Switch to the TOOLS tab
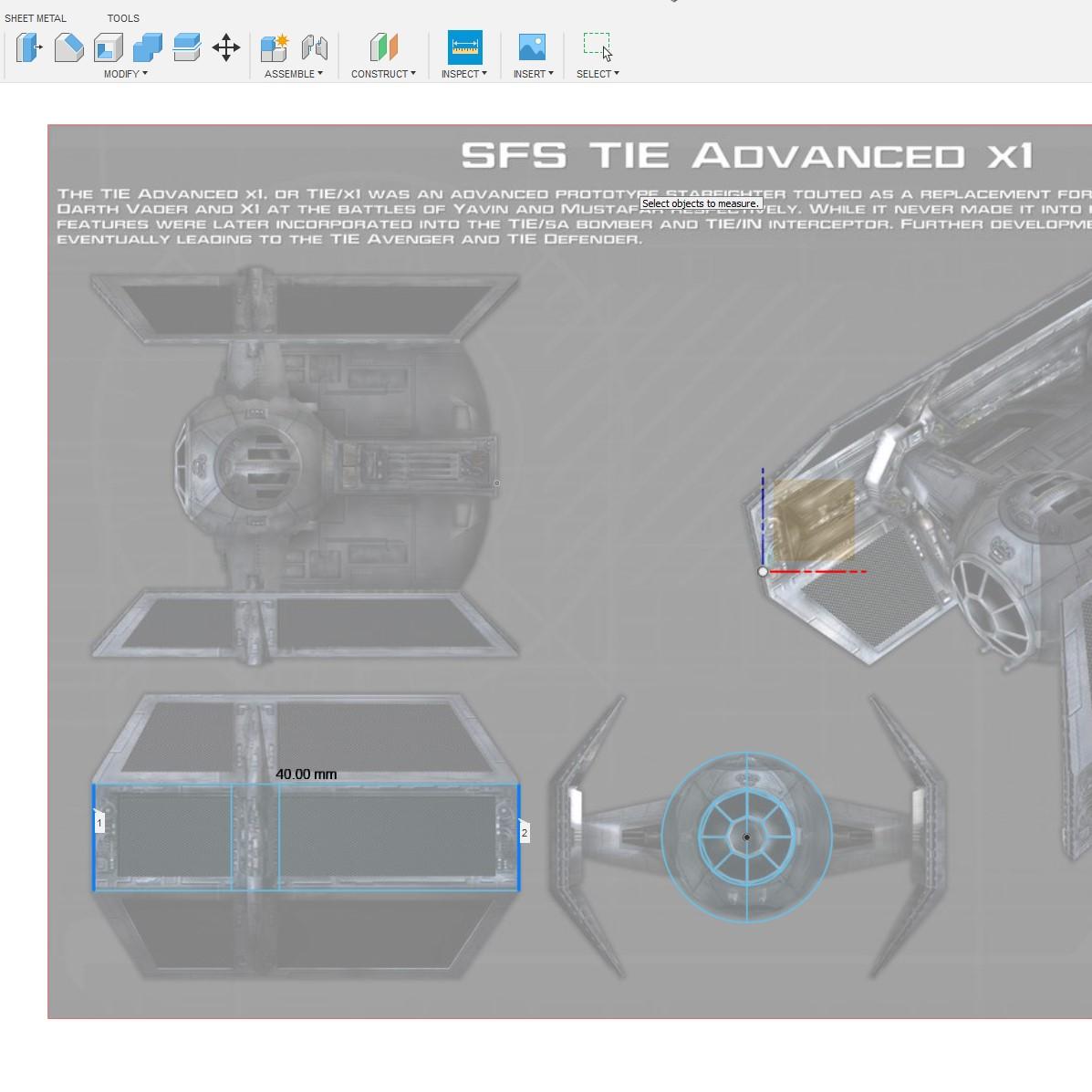Screen dimensions: 1092x1092 [x=123, y=17]
